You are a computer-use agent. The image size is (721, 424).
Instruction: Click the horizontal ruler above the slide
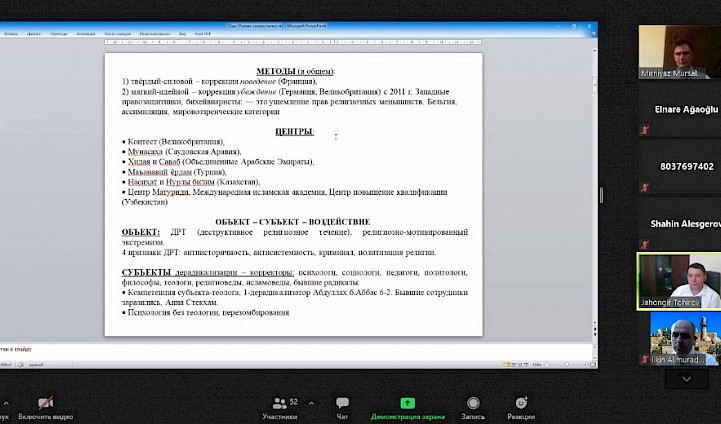coord(293,42)
